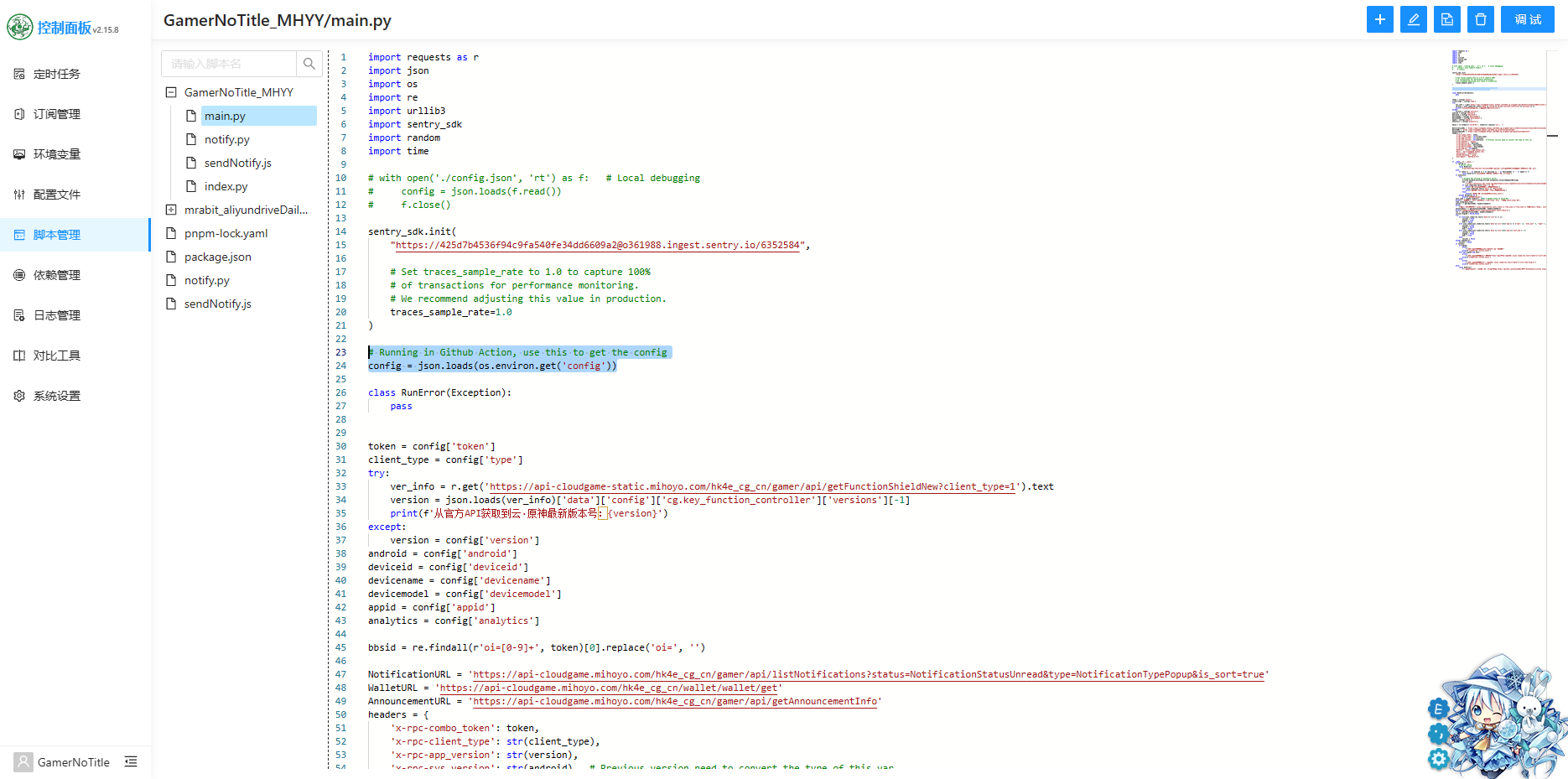The image size is (1568, 779).
Task: Click the pencil edit icon in top toolbar
Action: (1413, 19)
